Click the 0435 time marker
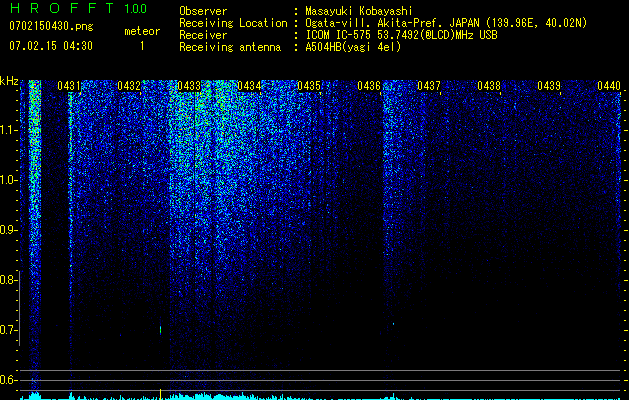Screen dimensions: 629x400 point(309,86)
